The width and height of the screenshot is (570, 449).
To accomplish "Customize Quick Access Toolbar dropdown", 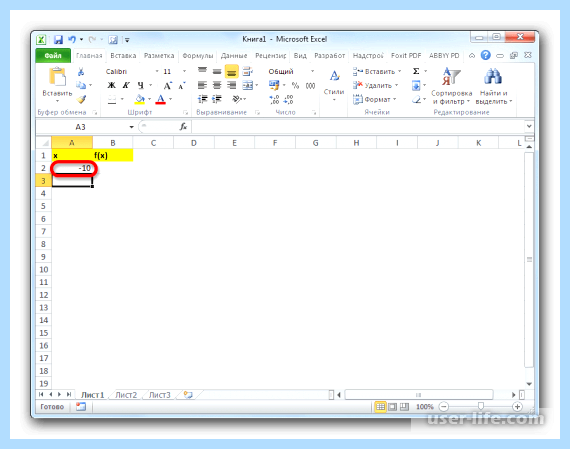I will 127,40.
